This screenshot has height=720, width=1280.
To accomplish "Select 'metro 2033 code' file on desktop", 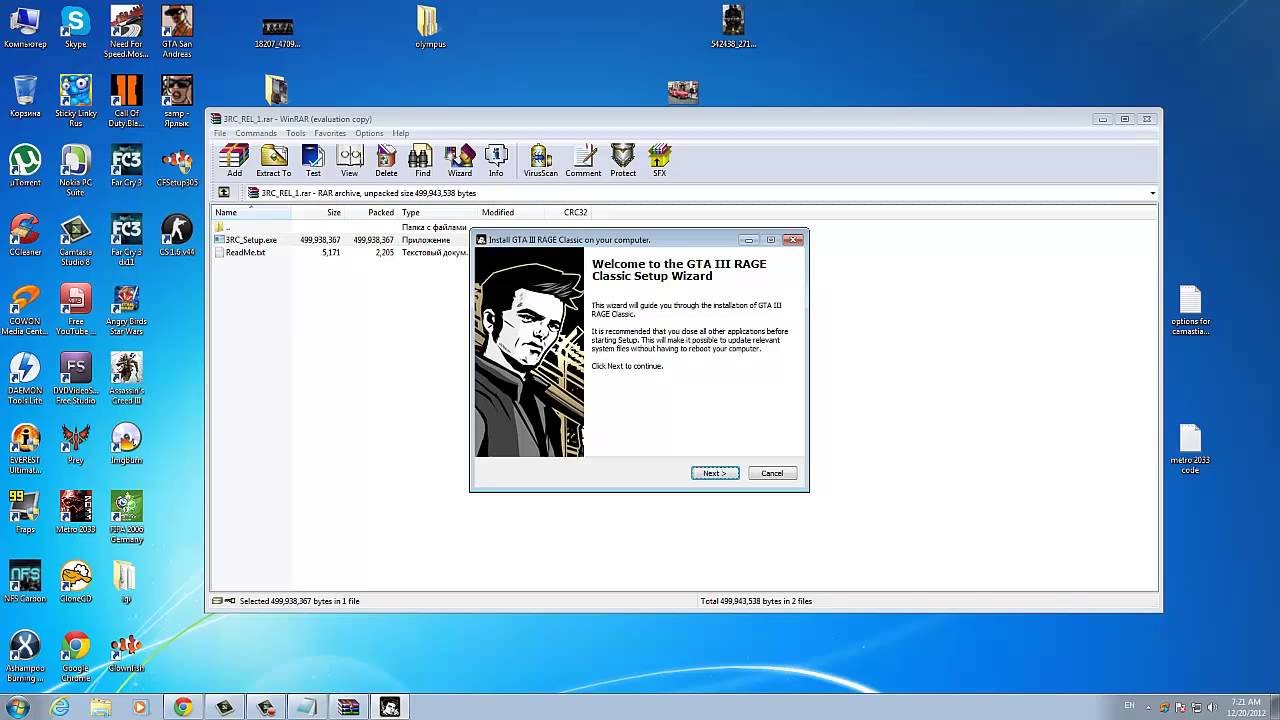I will 1190,450.
